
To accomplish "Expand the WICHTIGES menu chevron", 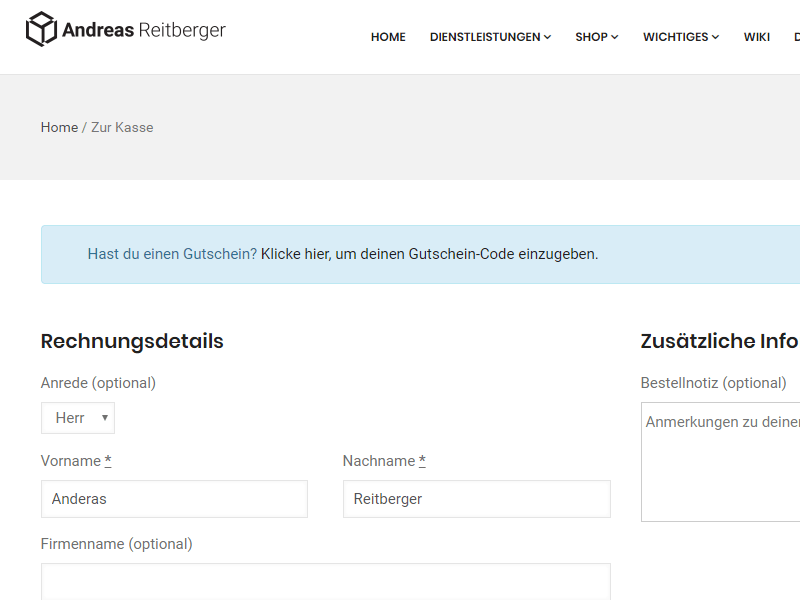I will (x=715, y=37).
